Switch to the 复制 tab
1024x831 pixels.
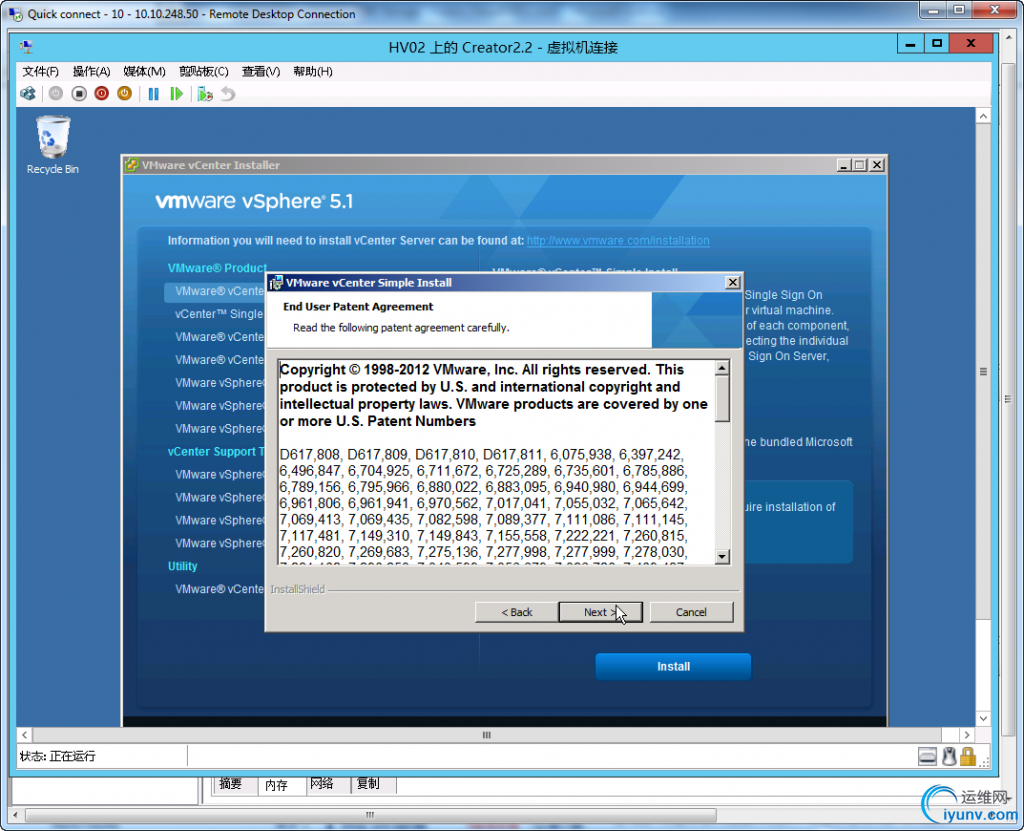tap(368, 785)
